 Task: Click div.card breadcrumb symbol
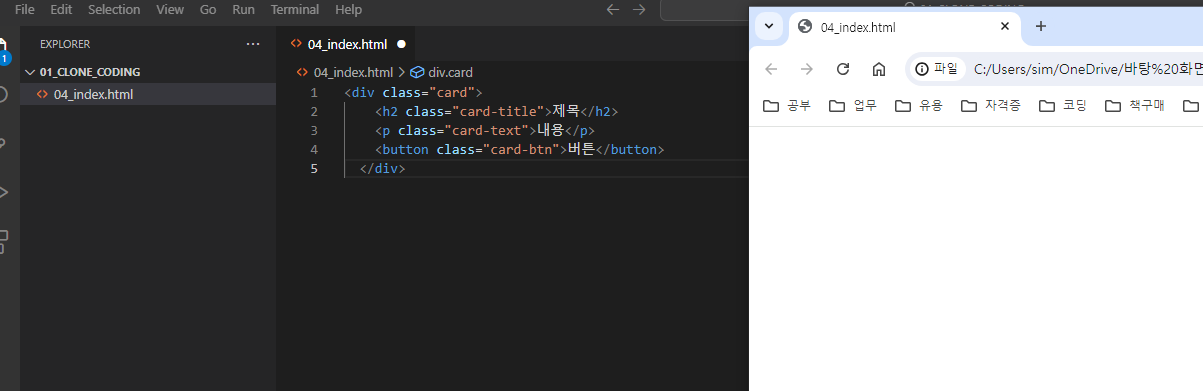click(441, 72)
